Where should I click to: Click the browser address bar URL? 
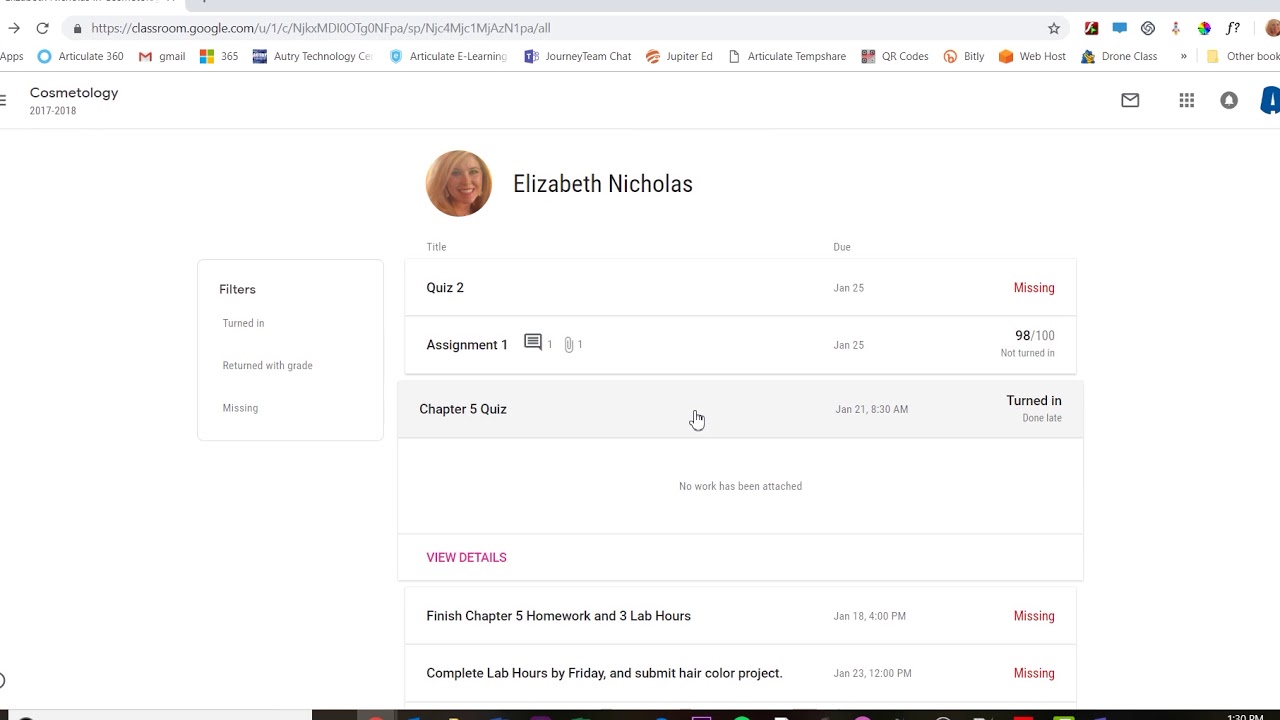pos(320,28)
